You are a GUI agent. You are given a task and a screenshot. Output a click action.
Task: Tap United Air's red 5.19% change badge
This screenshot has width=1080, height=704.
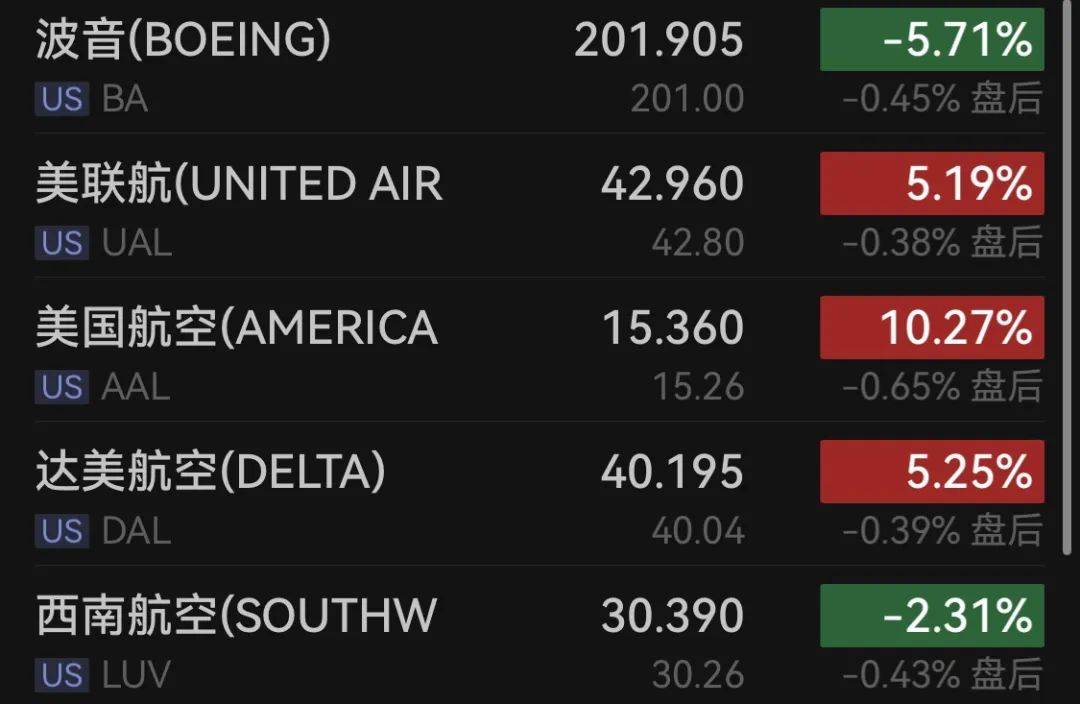click(x=932, y=183)
